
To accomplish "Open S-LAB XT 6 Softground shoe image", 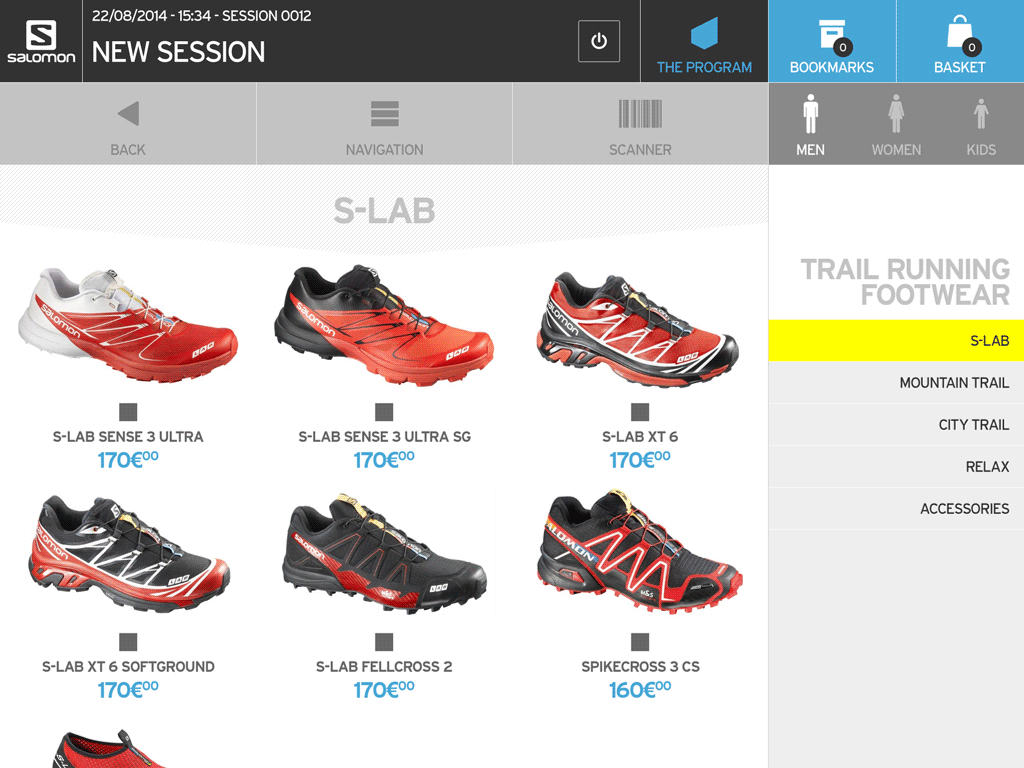I will pos(129,554).
